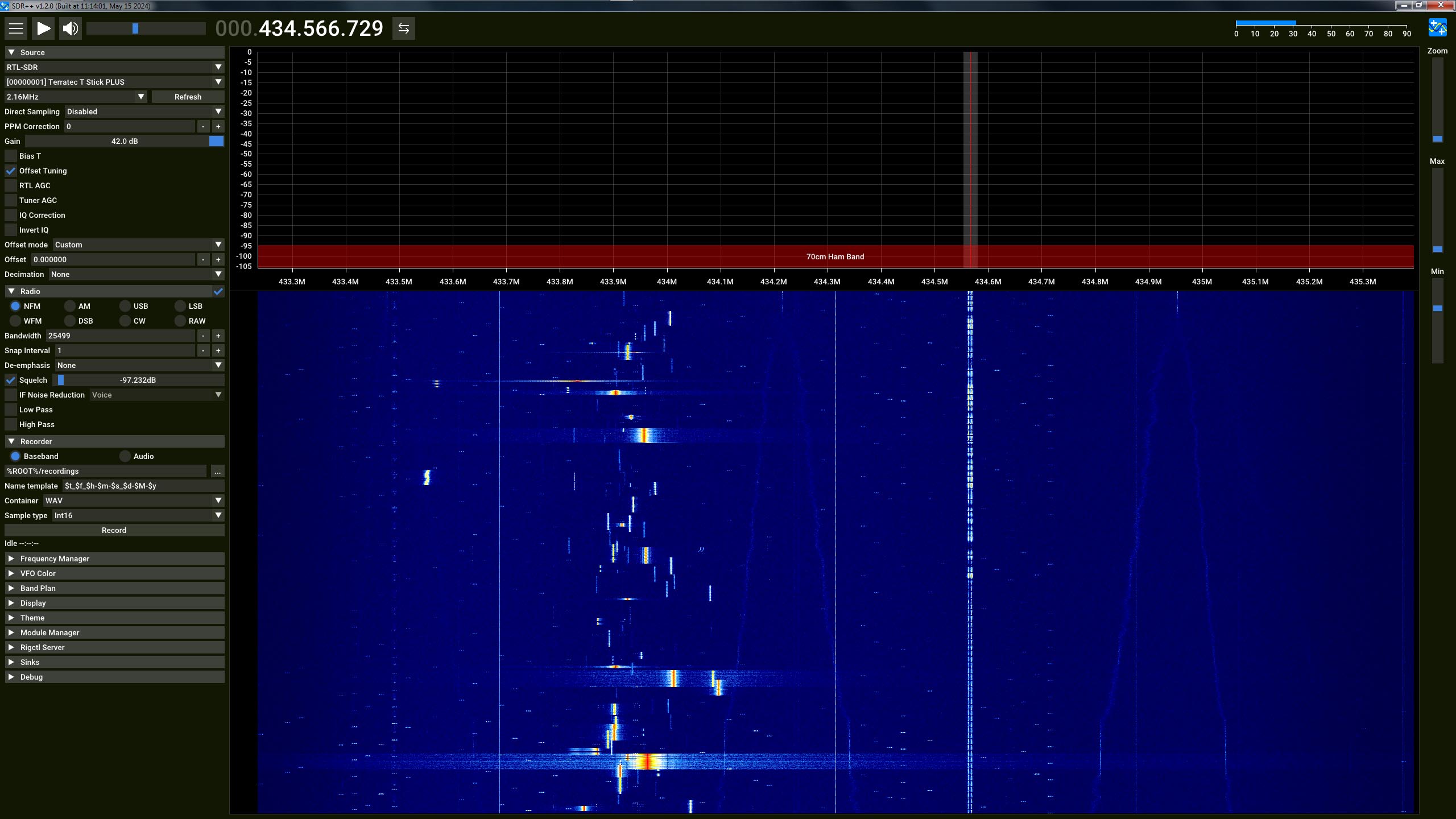Click the Bandwidth input field
The image size is (1456, 819).
[121, 336]
